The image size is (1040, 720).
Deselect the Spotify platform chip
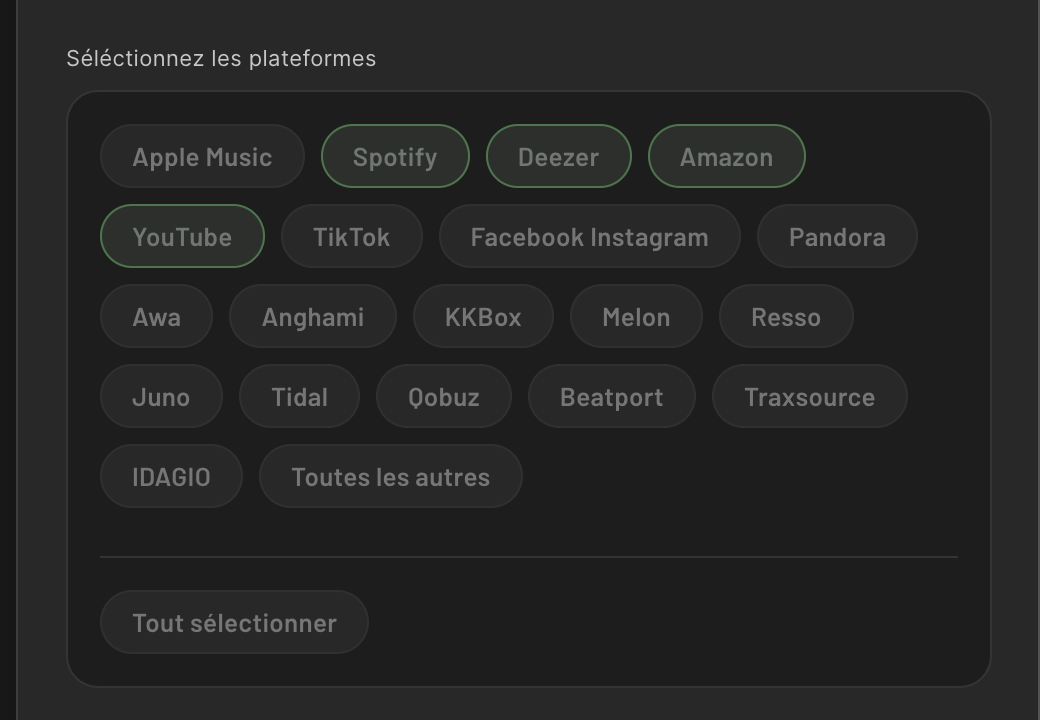[x=395, y=157]
